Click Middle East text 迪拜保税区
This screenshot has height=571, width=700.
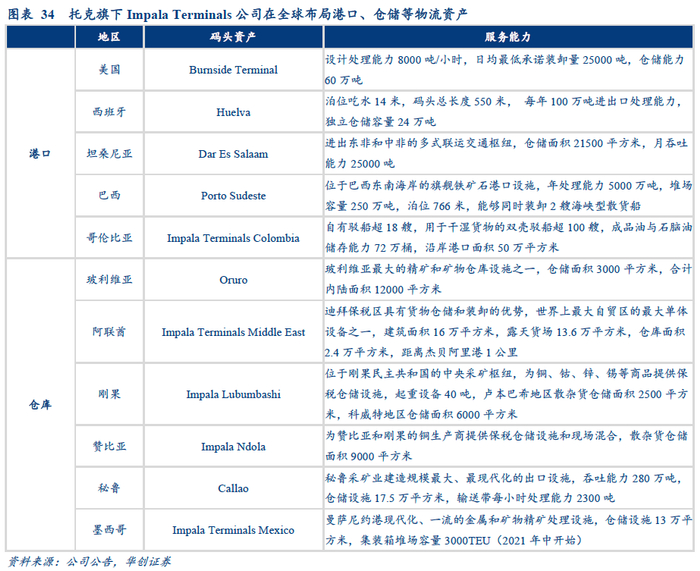pyautogui.click(x=354, y=311)
